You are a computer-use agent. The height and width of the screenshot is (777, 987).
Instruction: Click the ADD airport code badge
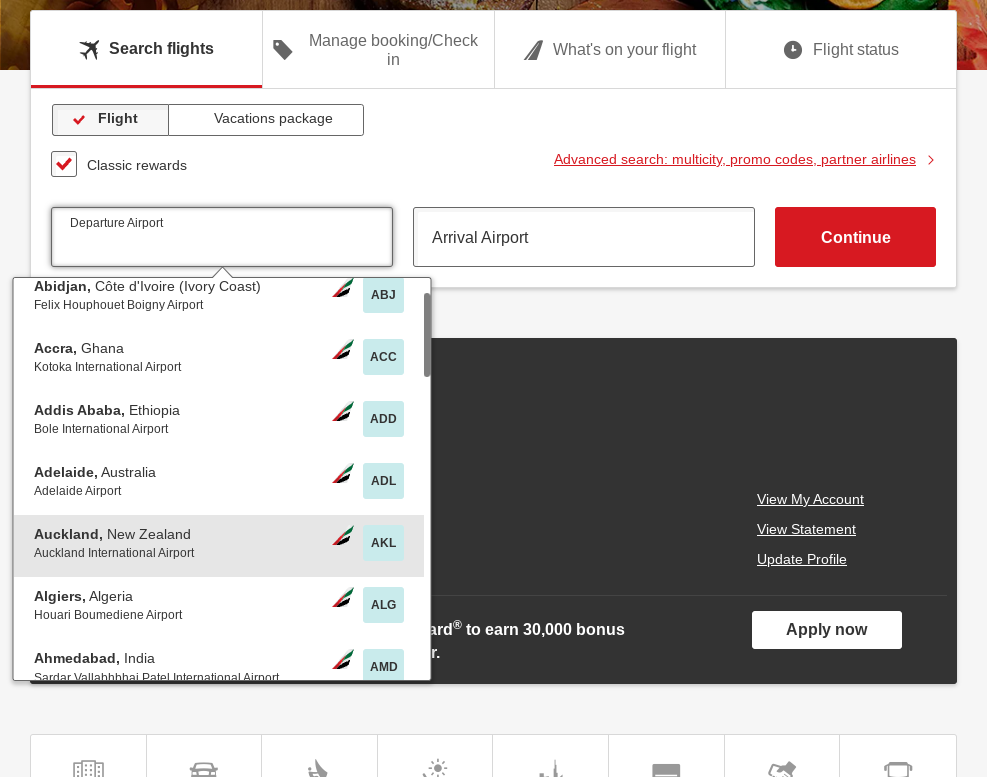coord(383,419)
